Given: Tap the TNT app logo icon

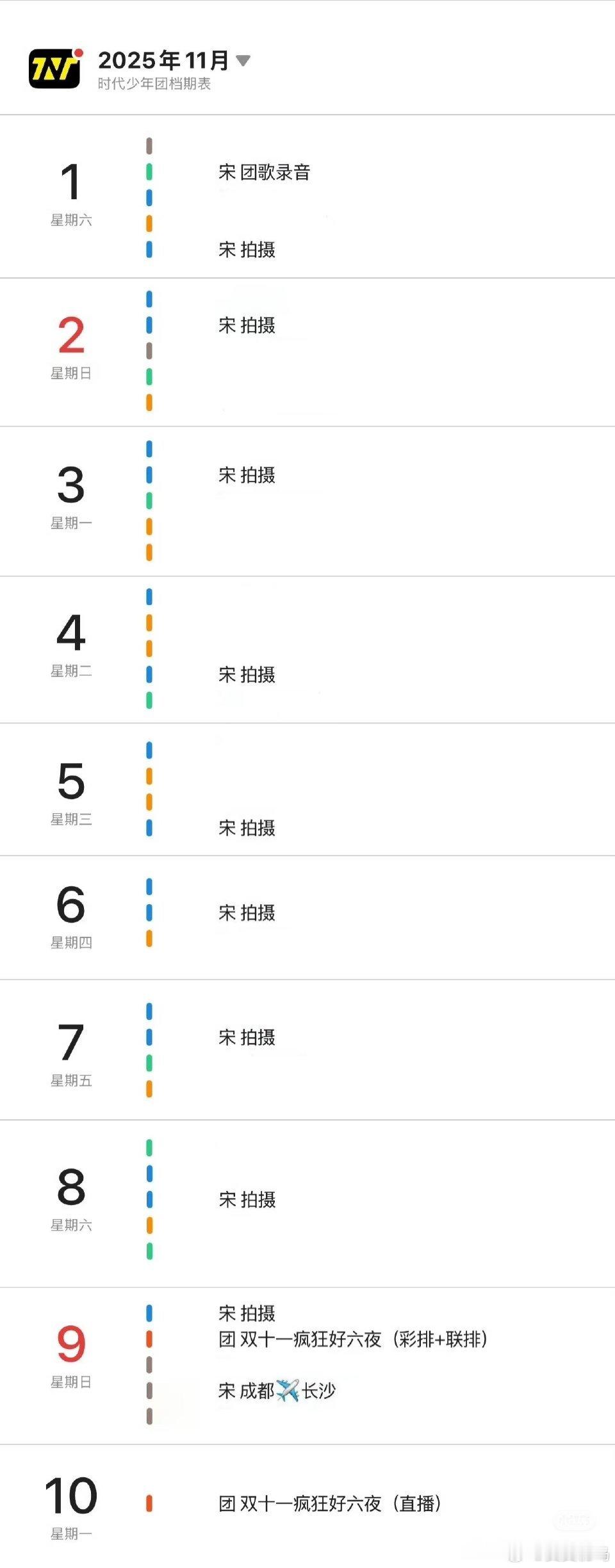Looking at the screenshot, I should tap(56, 68).
